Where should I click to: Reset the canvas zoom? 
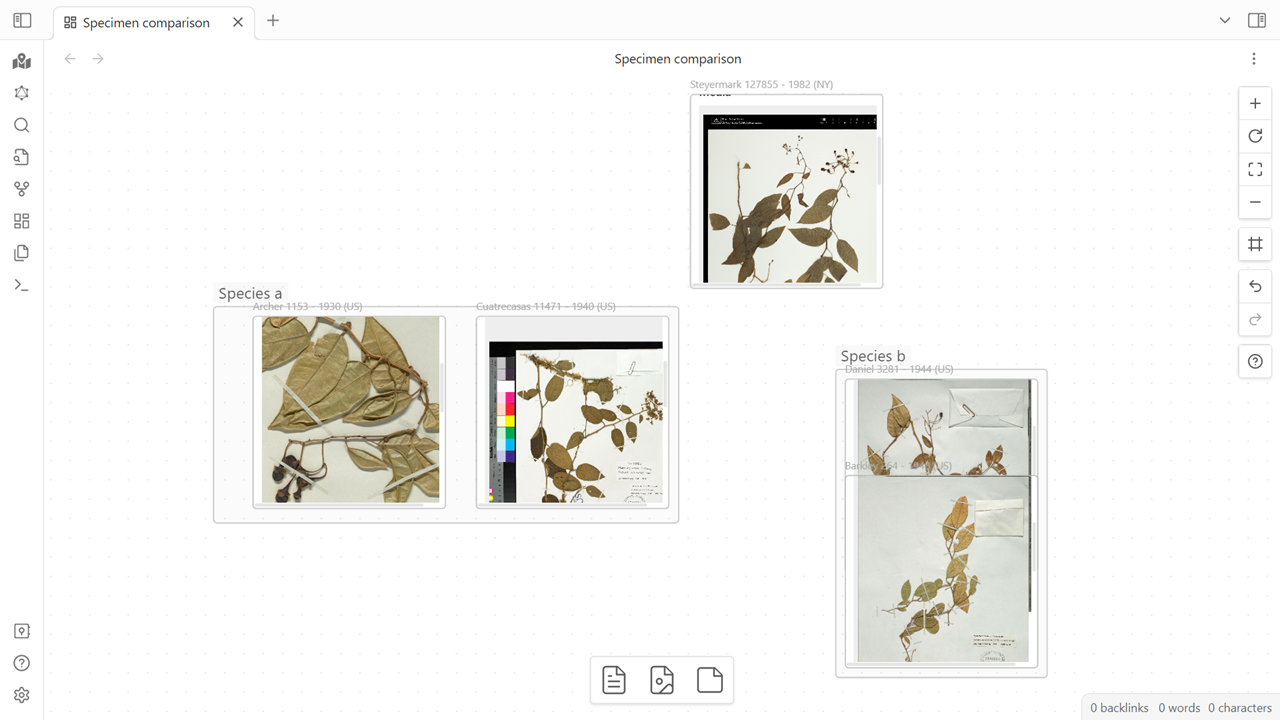[1256, 136]
